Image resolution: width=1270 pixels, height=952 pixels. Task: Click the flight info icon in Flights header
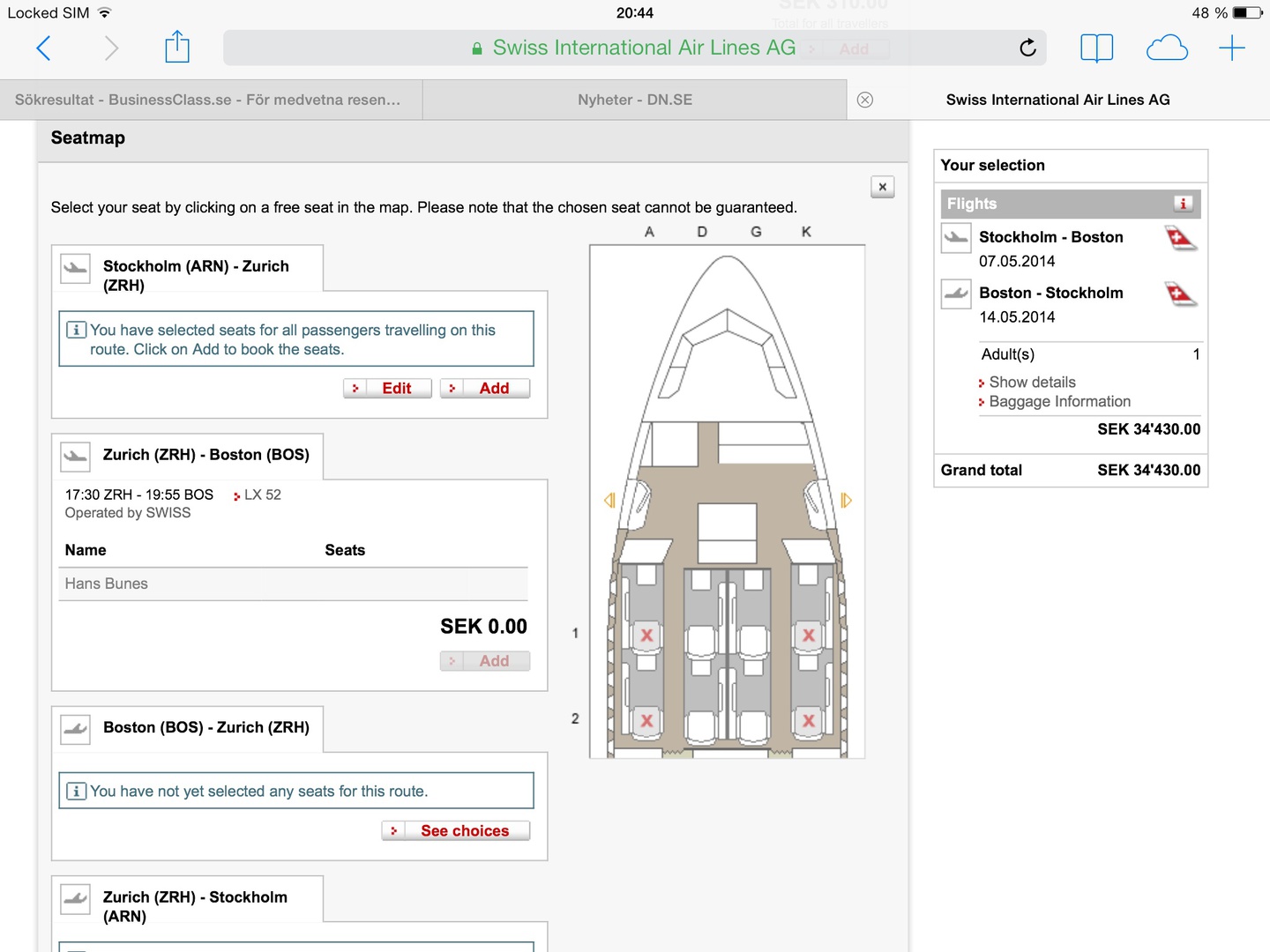(1183, 204)
